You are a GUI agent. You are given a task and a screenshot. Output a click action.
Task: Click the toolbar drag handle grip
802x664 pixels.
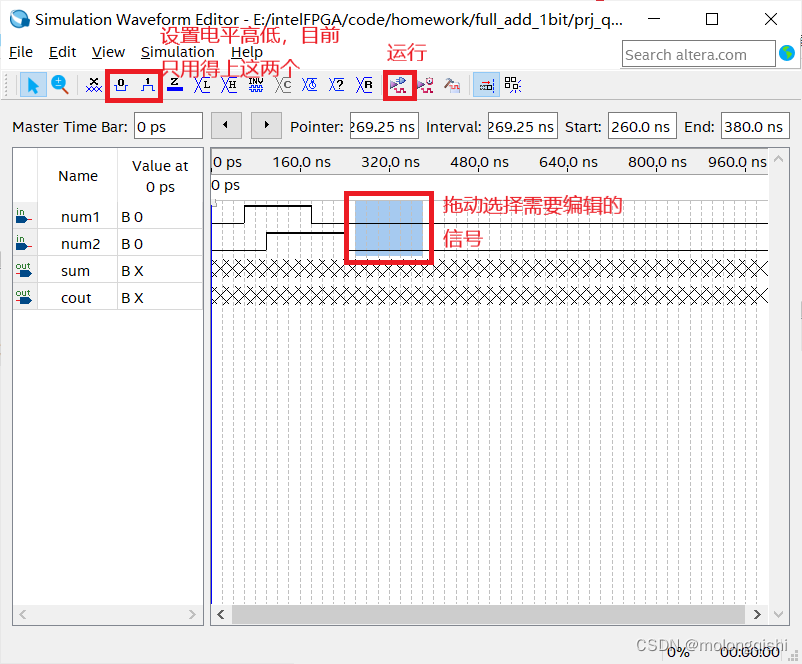coord(7,85)
